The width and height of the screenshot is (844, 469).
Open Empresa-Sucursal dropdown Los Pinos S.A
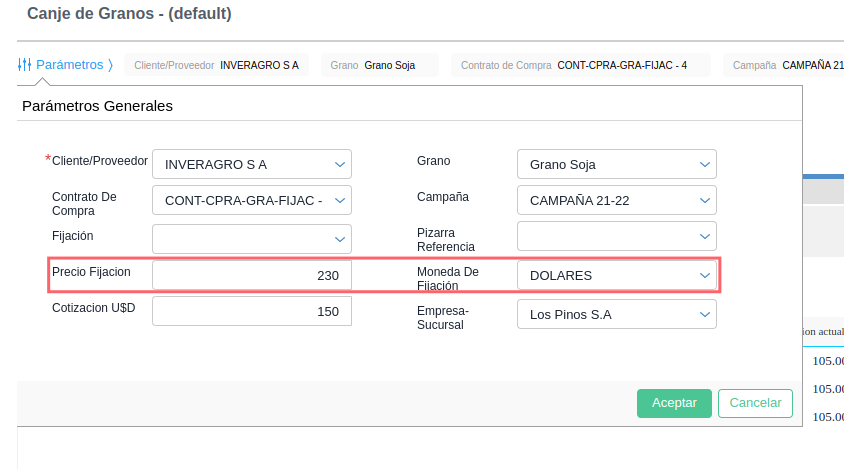(616, 314)
